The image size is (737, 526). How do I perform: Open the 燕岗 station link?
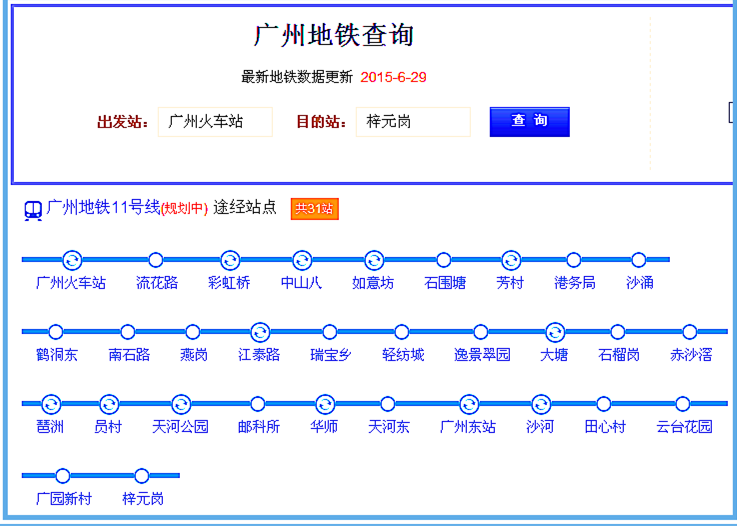[194, 355]
